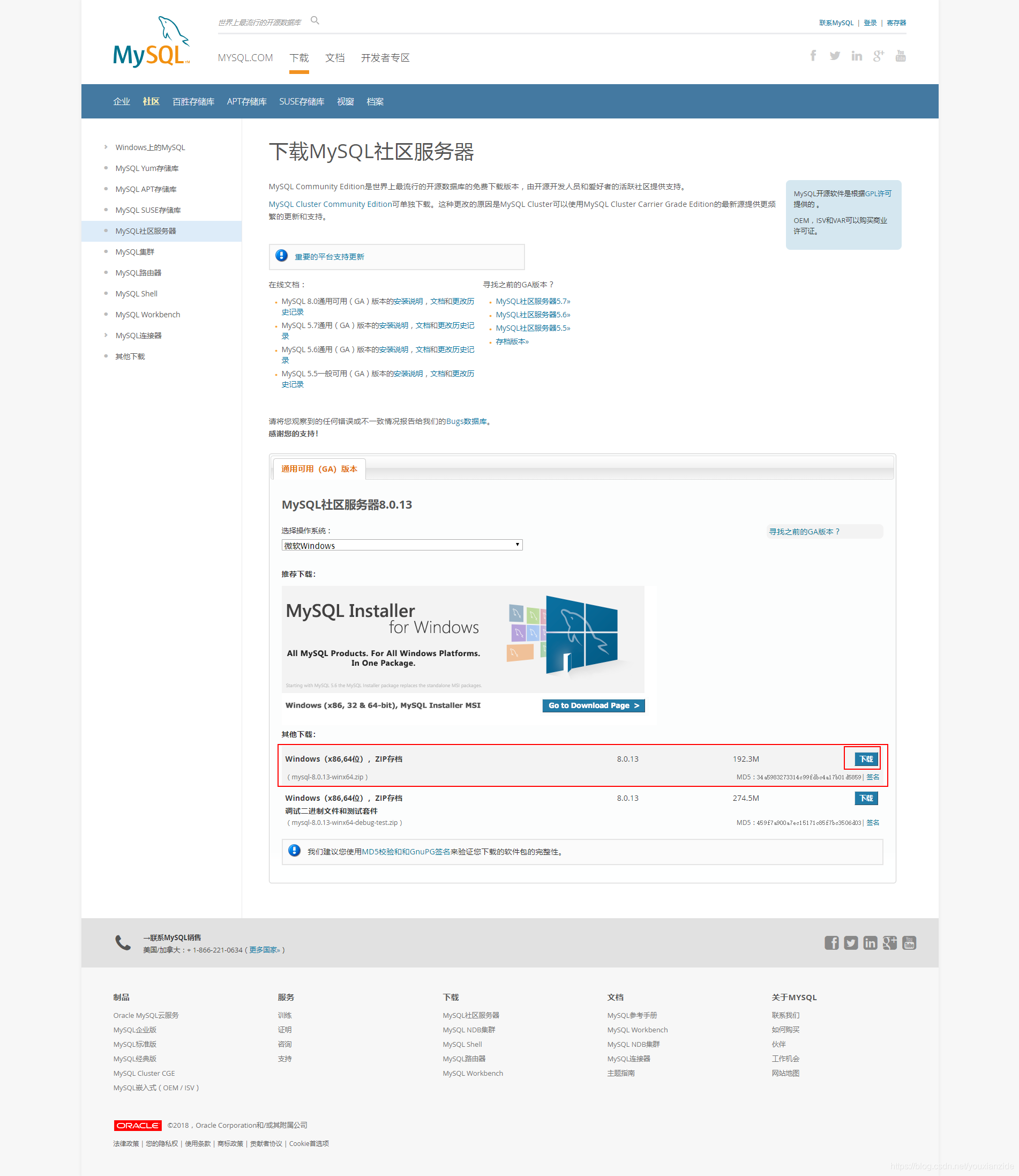Click the MySQL Installer for Windows banner
This screenshot has height=1176, width=1019.
[x=463, y=639]
